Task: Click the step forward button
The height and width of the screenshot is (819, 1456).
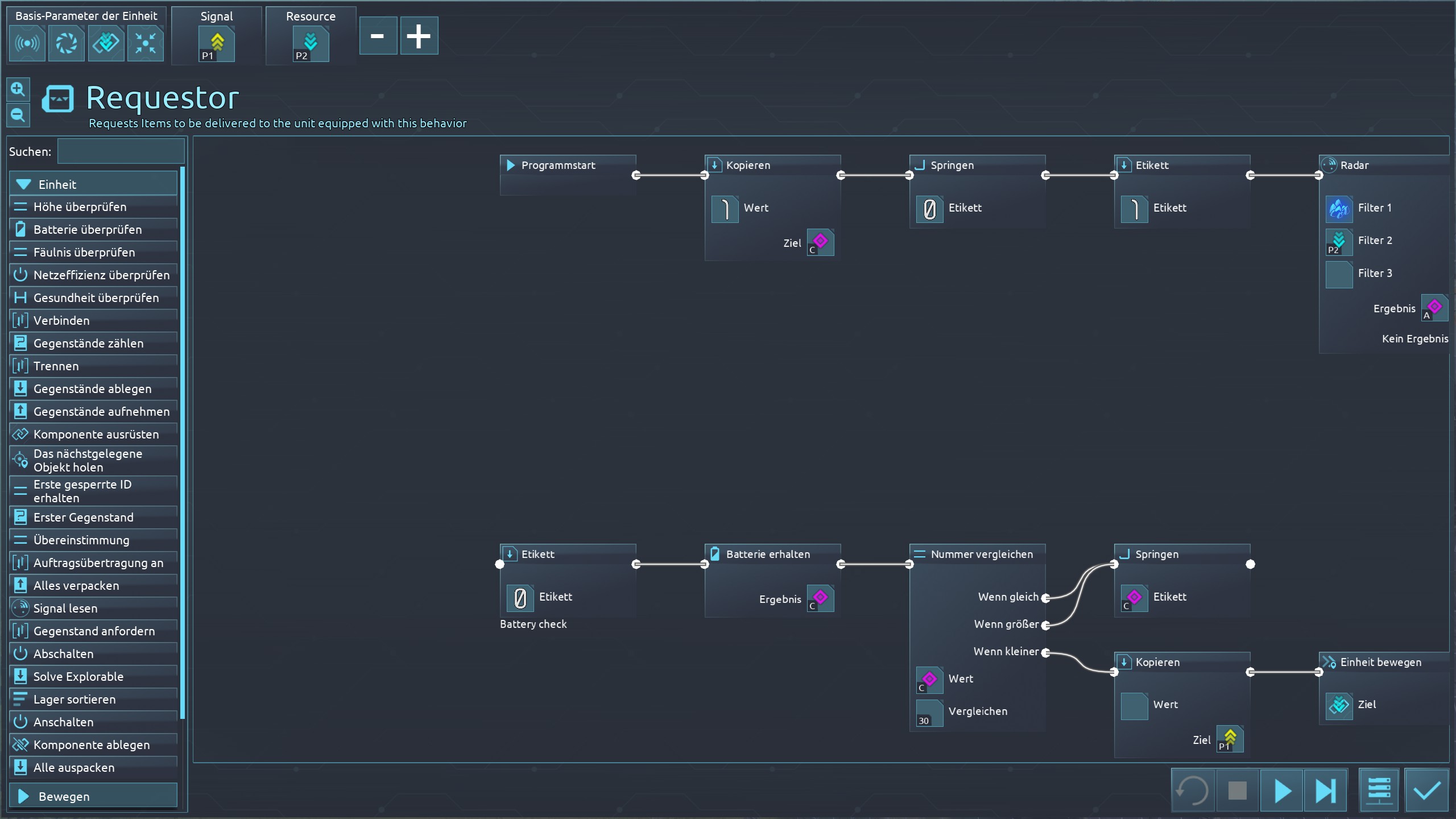Action: (x=1325, y=791)
